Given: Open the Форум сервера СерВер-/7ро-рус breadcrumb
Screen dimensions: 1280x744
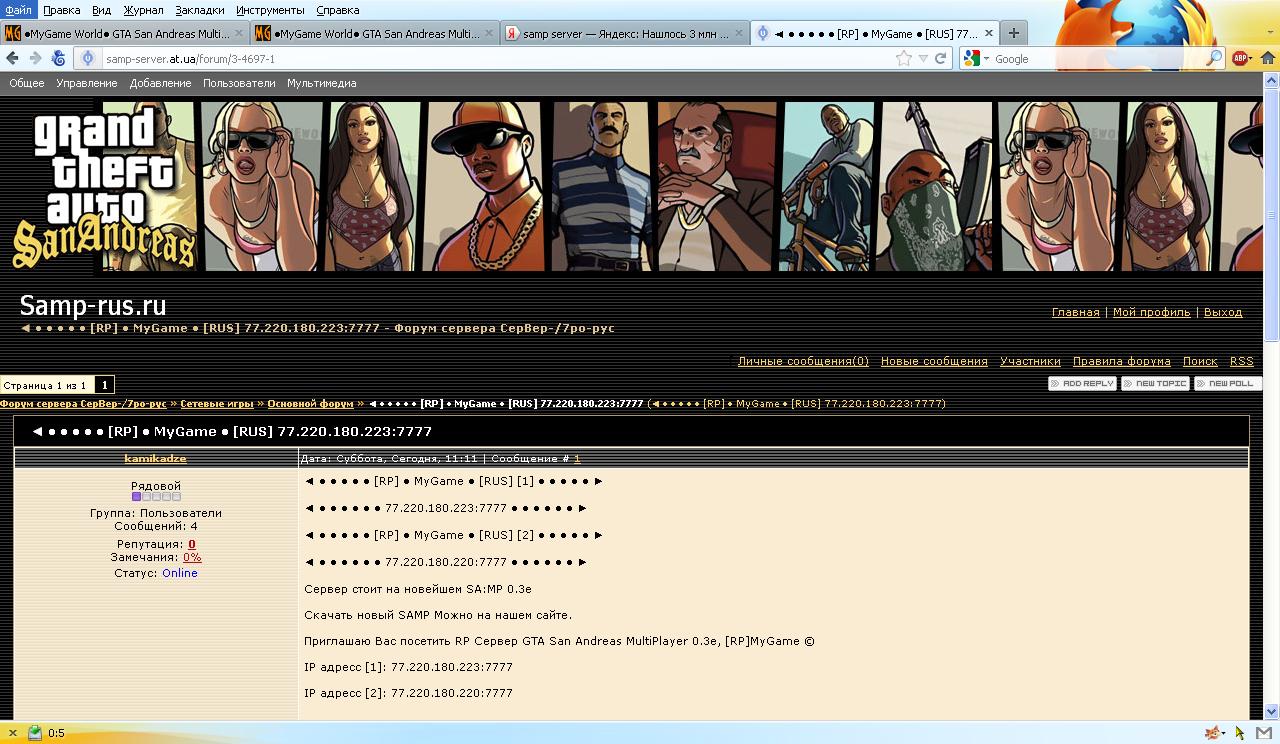Looking at the screenshot, I should point(83,404).
